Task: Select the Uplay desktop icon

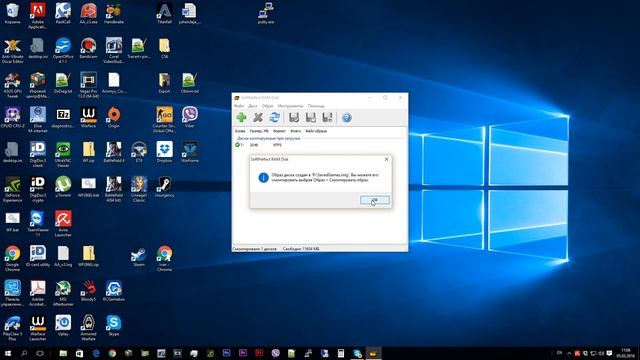Action: coord(63,326)
